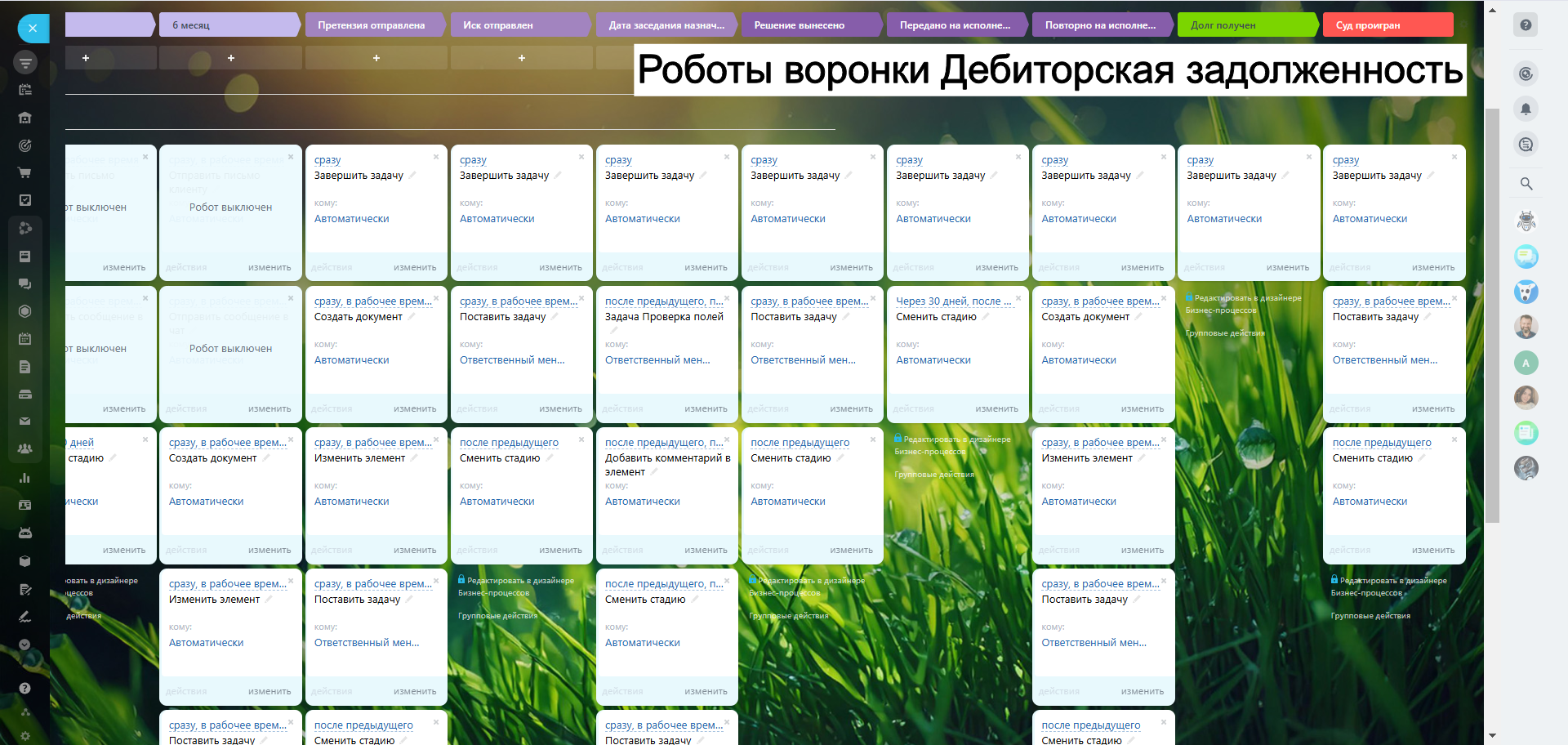Viewport: 1568px width, 745px height.
Task: Open the chat with the green 'A' avatar
Action: (x=1526, y=363)
